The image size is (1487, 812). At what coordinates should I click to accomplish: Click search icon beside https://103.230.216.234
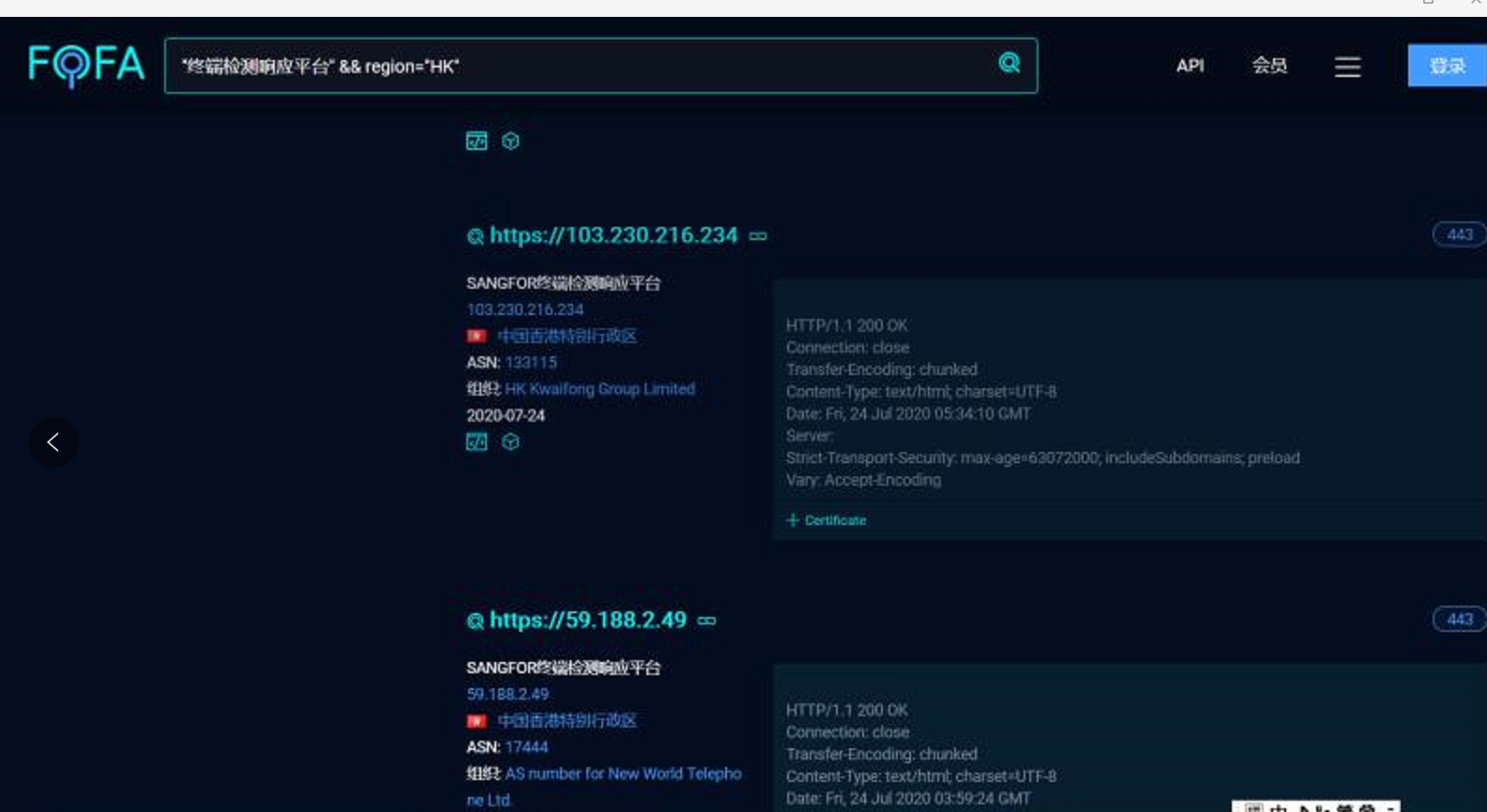click(476, 236)
